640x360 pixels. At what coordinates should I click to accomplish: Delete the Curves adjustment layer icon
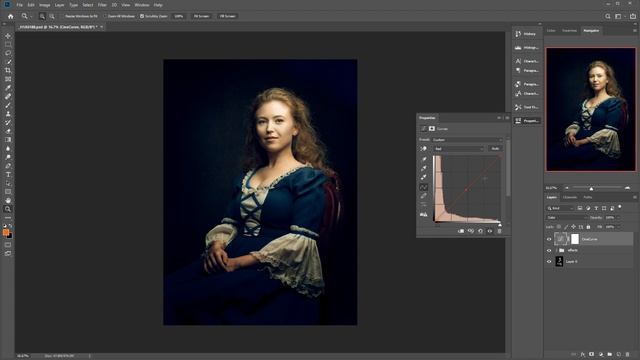point(499,231)
